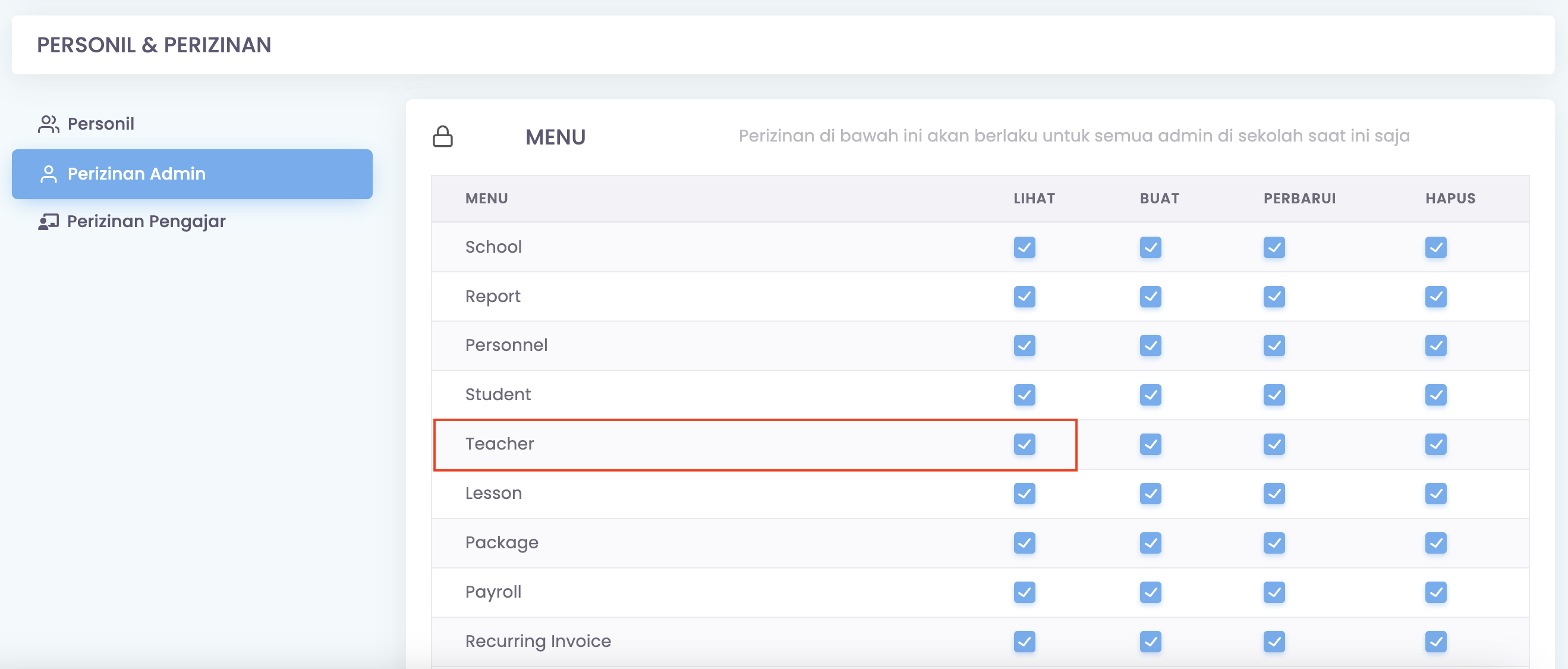Toggle Perbarui checkbox for Package

1273,543
